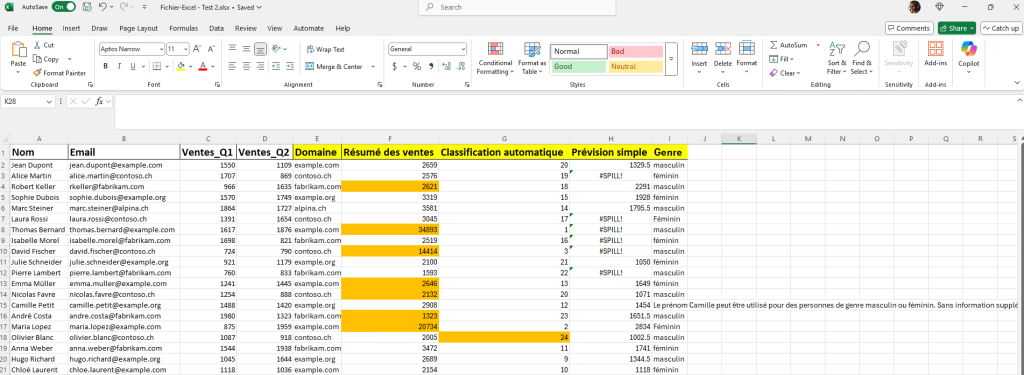Open the Find & Select magnifier menu
1024x375 pixels.
861,58
